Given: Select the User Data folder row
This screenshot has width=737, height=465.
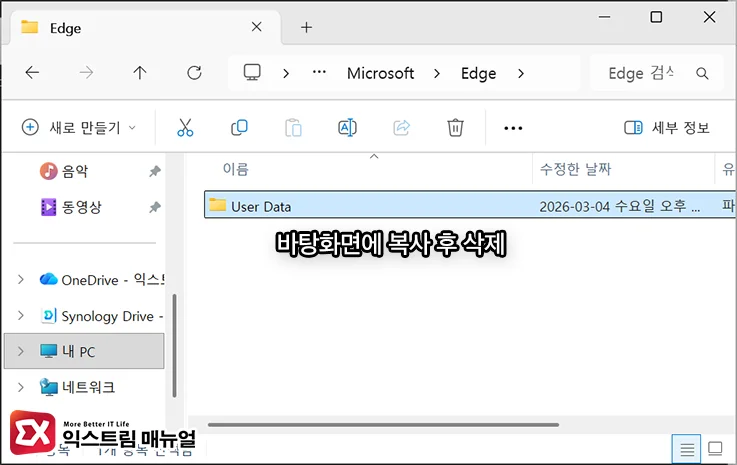Looking at the screenshot, I should (470, 205).
